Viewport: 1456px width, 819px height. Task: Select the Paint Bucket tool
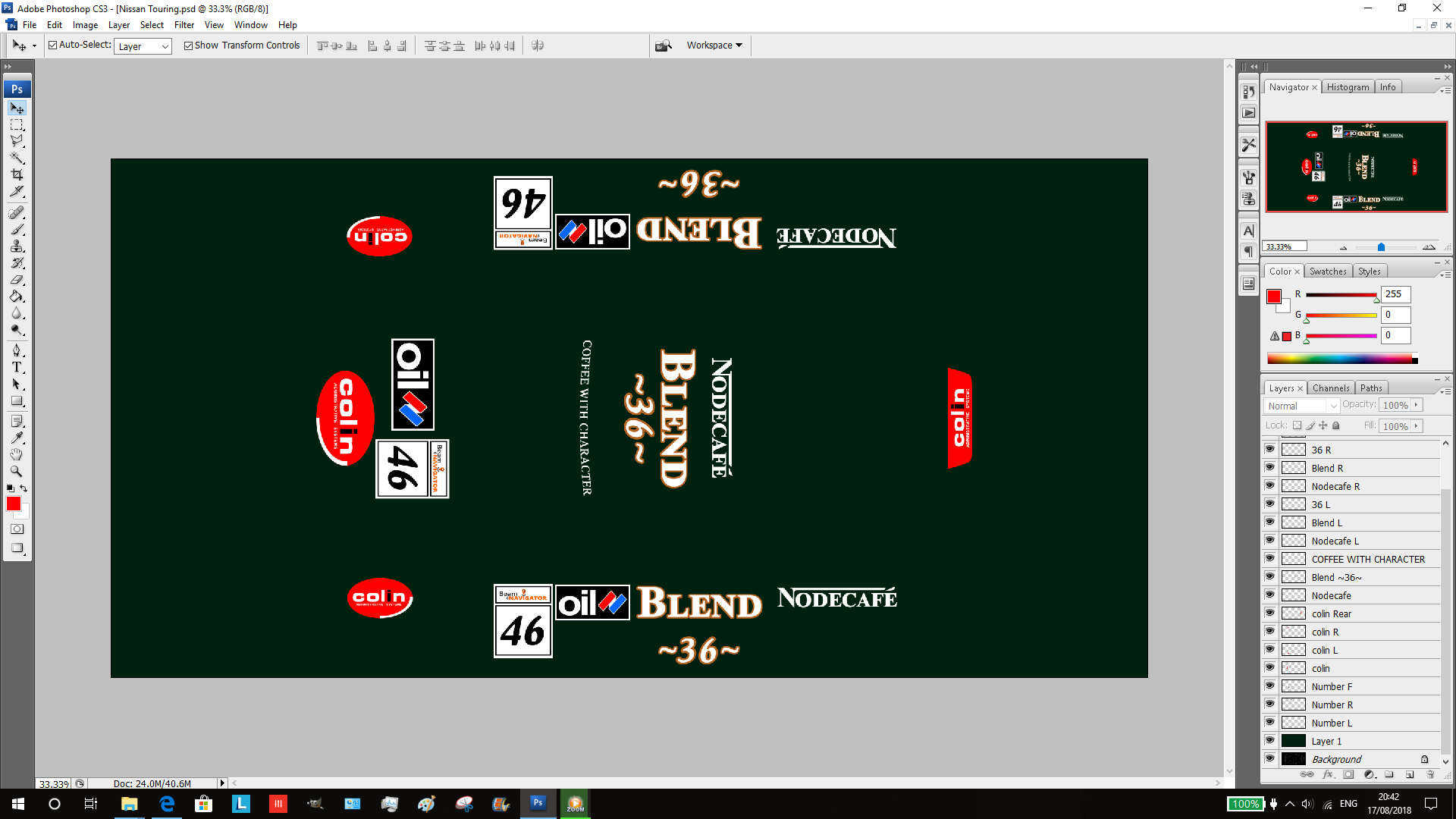(17, 297)
